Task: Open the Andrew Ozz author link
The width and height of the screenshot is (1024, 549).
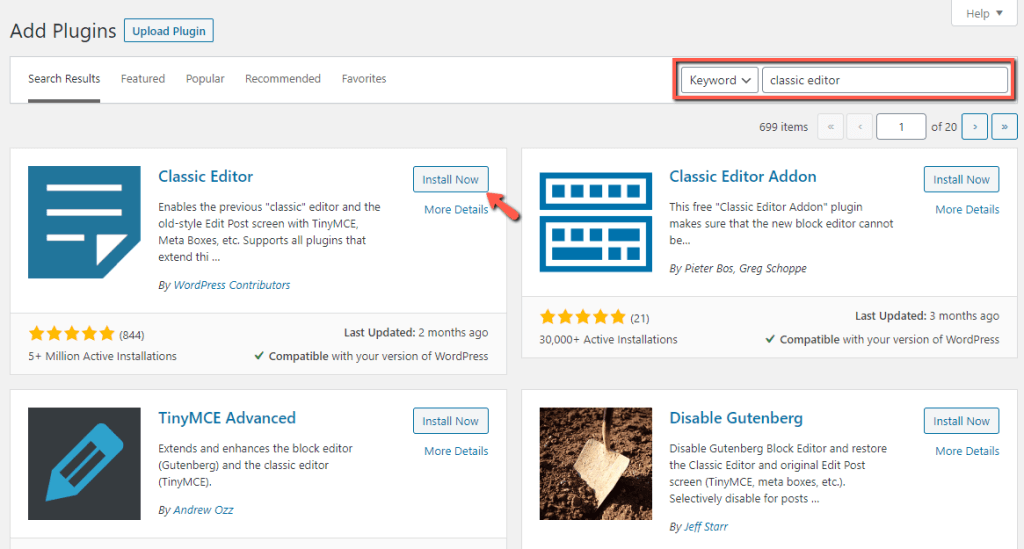Action: (203, 510)
